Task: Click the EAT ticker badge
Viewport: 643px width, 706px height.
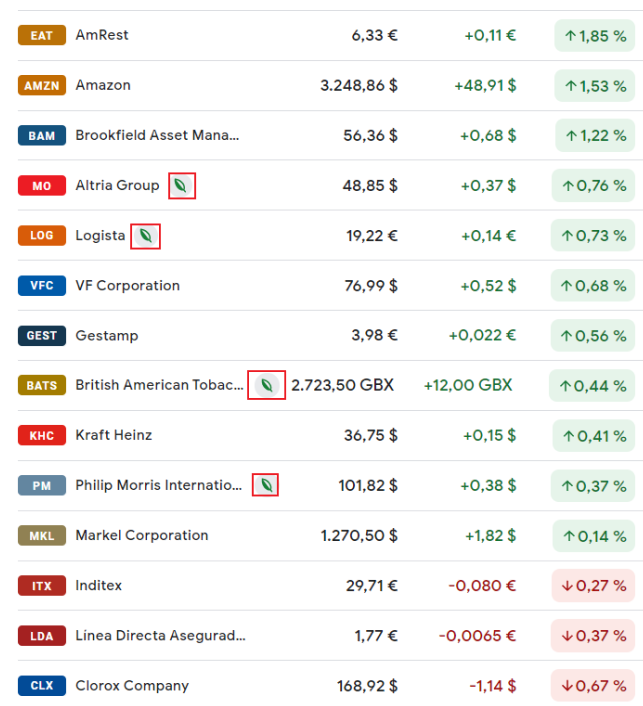Action: [x=41, y=35]
